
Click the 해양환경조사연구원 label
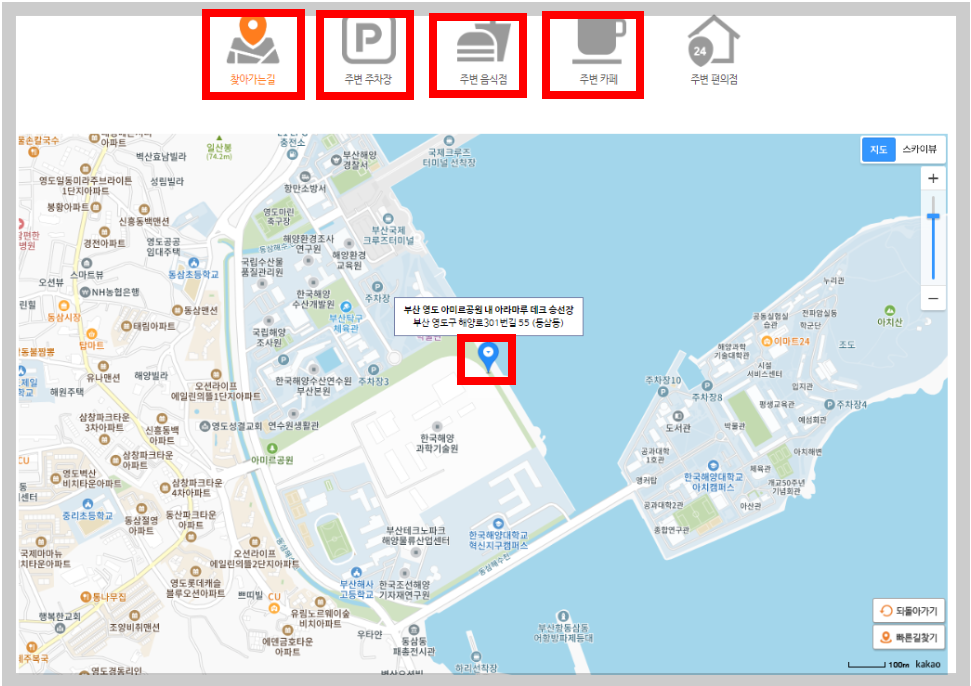coord(308,243)
